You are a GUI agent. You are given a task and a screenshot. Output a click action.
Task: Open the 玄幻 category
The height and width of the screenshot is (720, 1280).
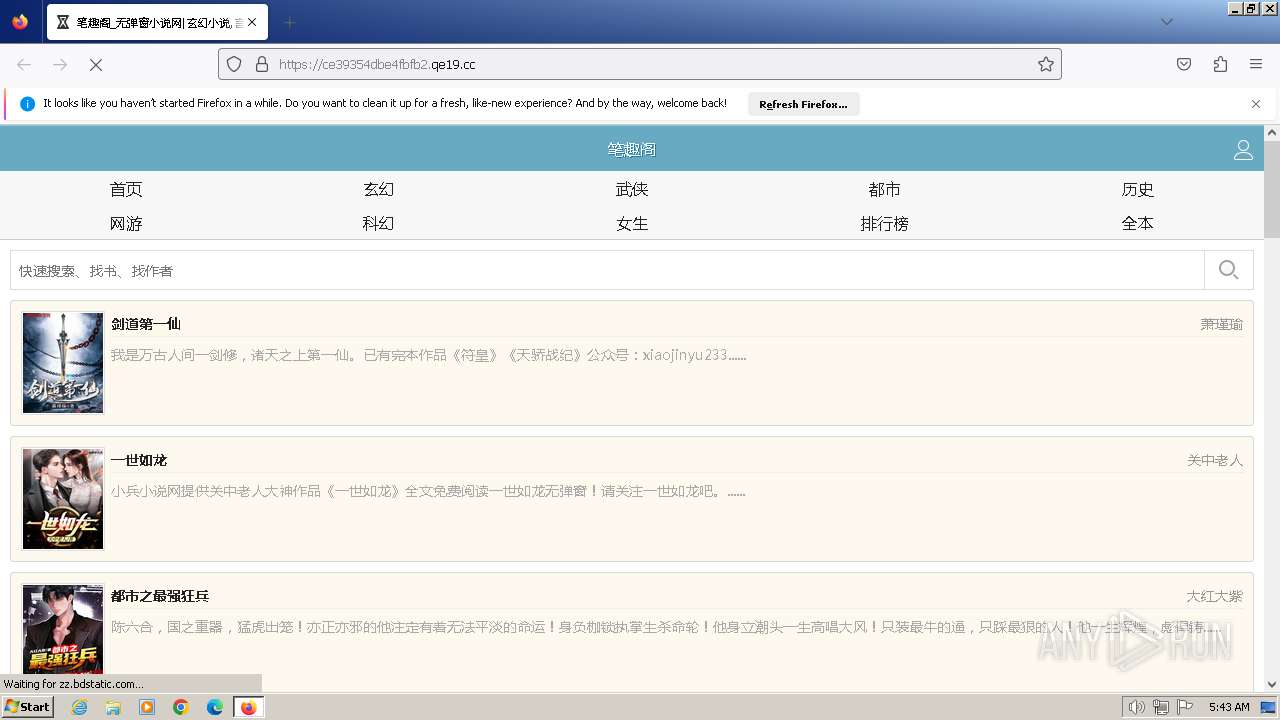379,189
